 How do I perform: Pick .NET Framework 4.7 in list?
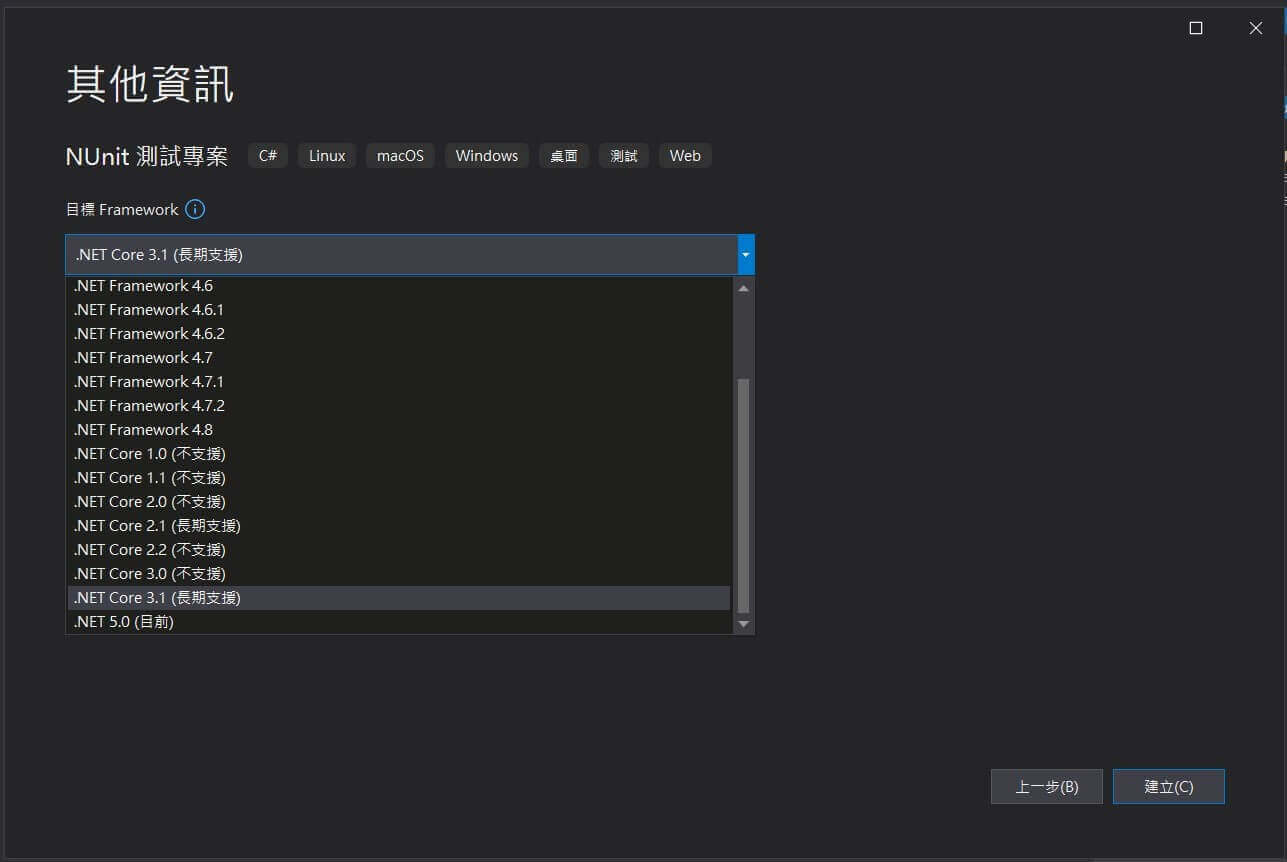(x=399, y=358)
